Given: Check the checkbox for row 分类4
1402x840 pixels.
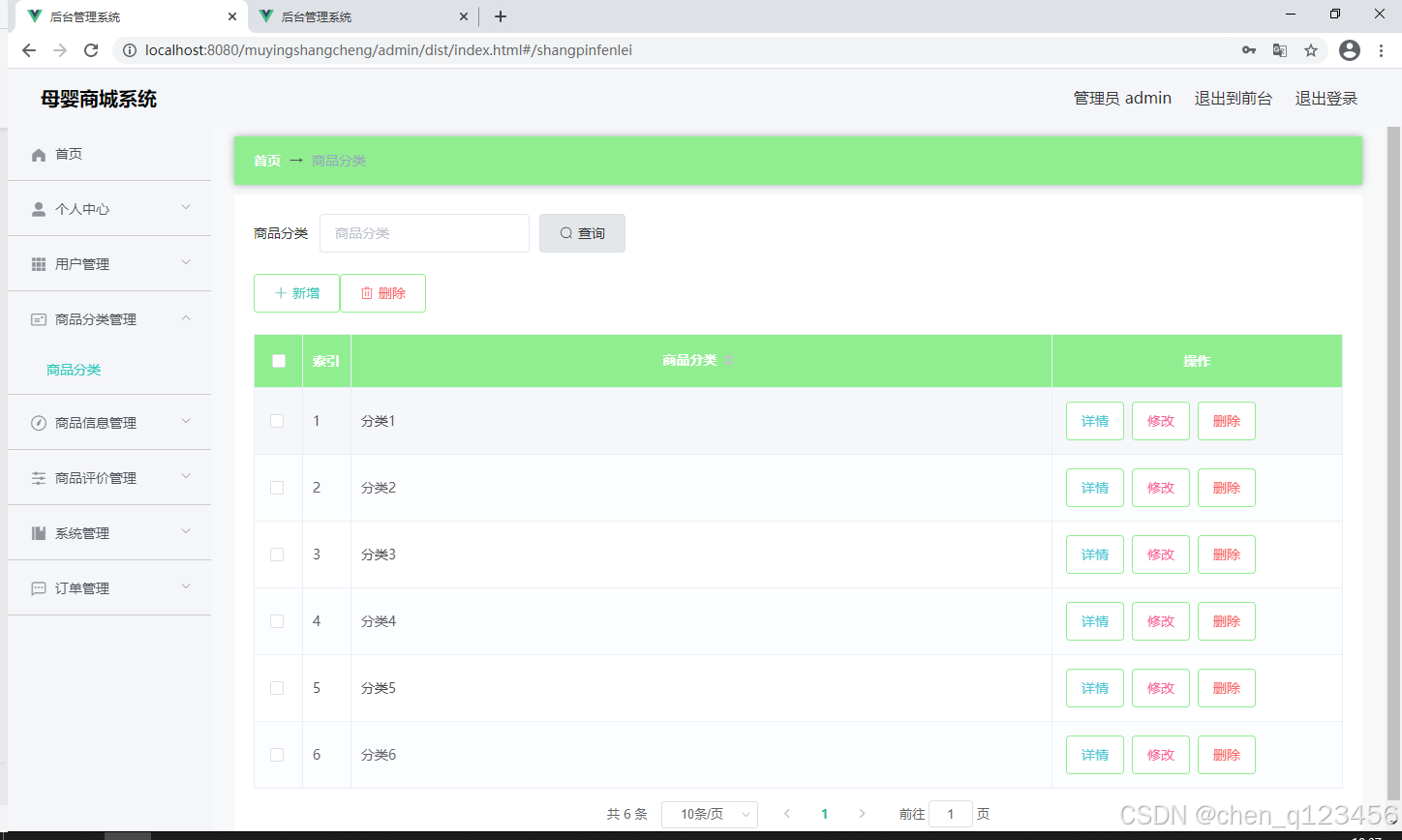Looking at the screenshot, I should coord(277,621).
